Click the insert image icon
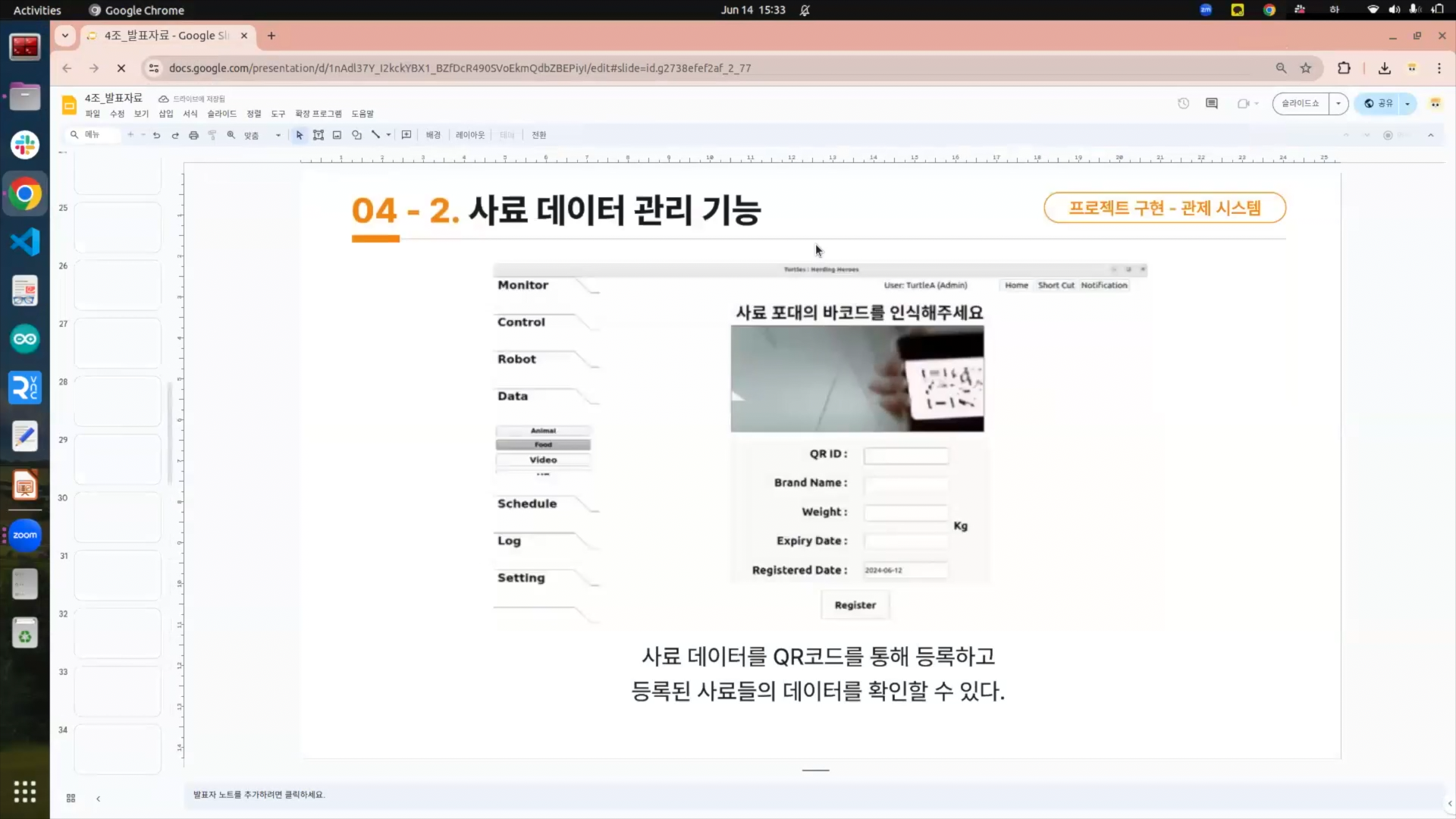1456x819 pixels. point(337,135)
